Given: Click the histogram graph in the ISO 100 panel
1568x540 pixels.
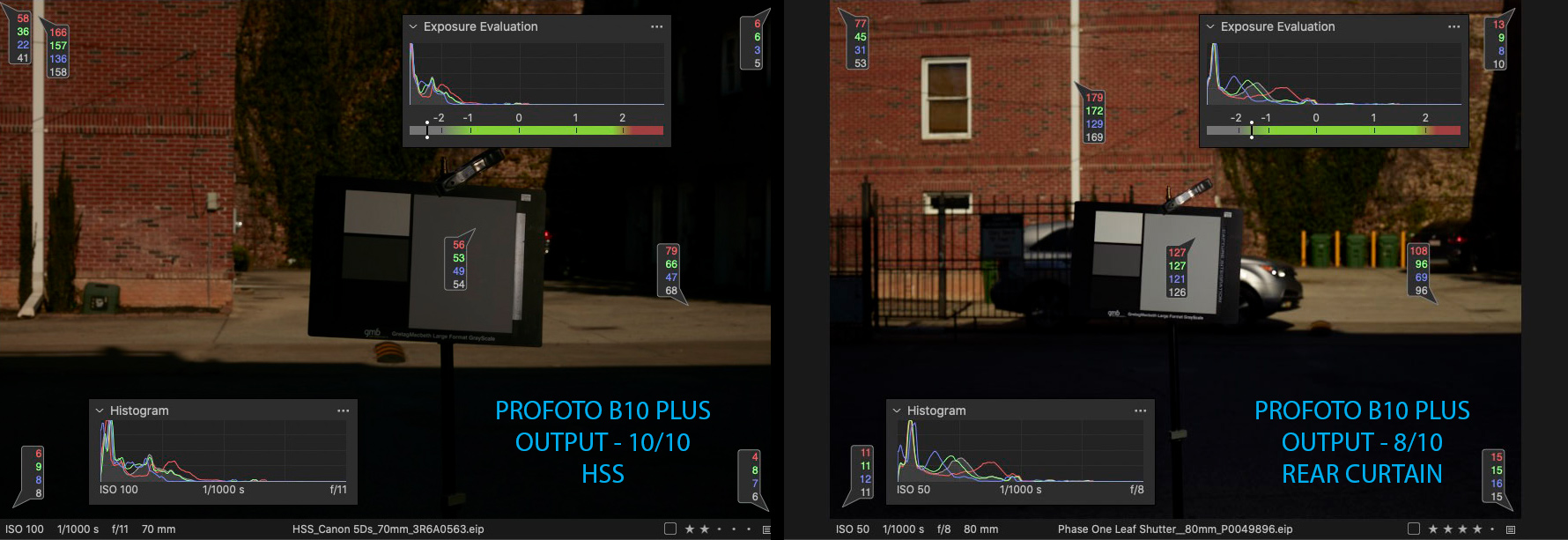Looking at the screenshot, I should pos(224,450).
